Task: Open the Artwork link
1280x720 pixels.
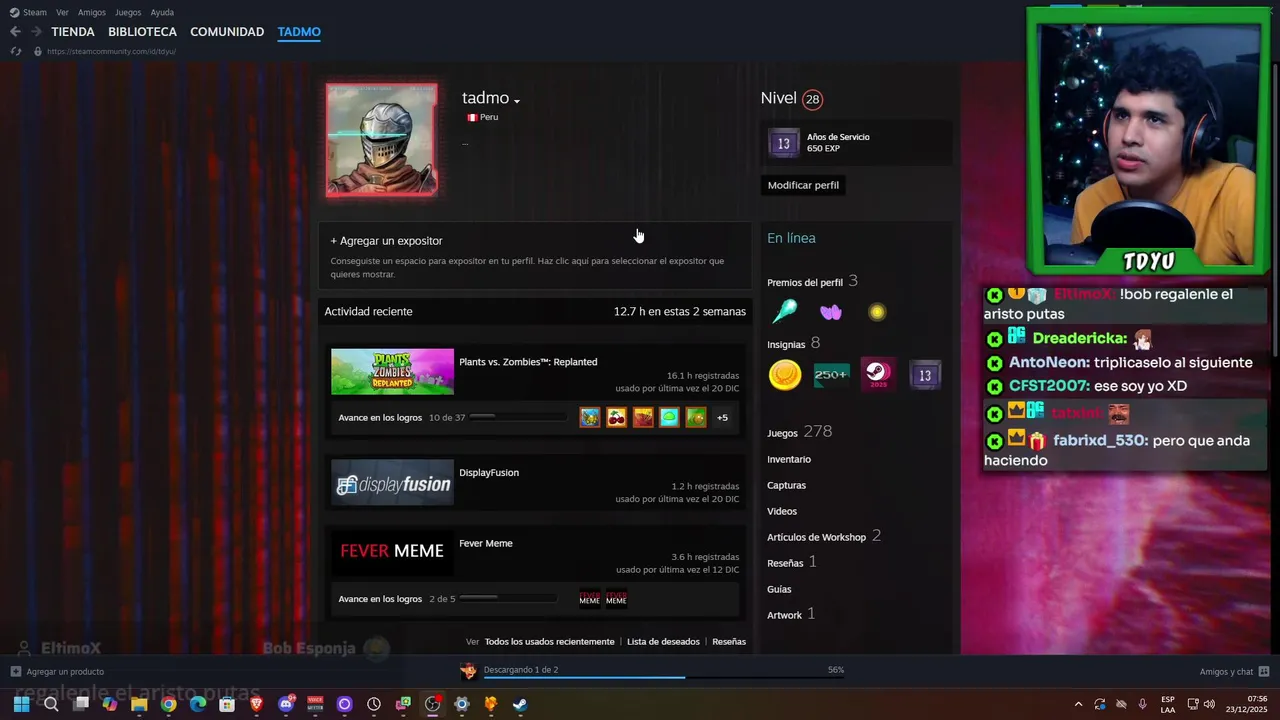Action: pyautogui.click(x=784, y=615)
